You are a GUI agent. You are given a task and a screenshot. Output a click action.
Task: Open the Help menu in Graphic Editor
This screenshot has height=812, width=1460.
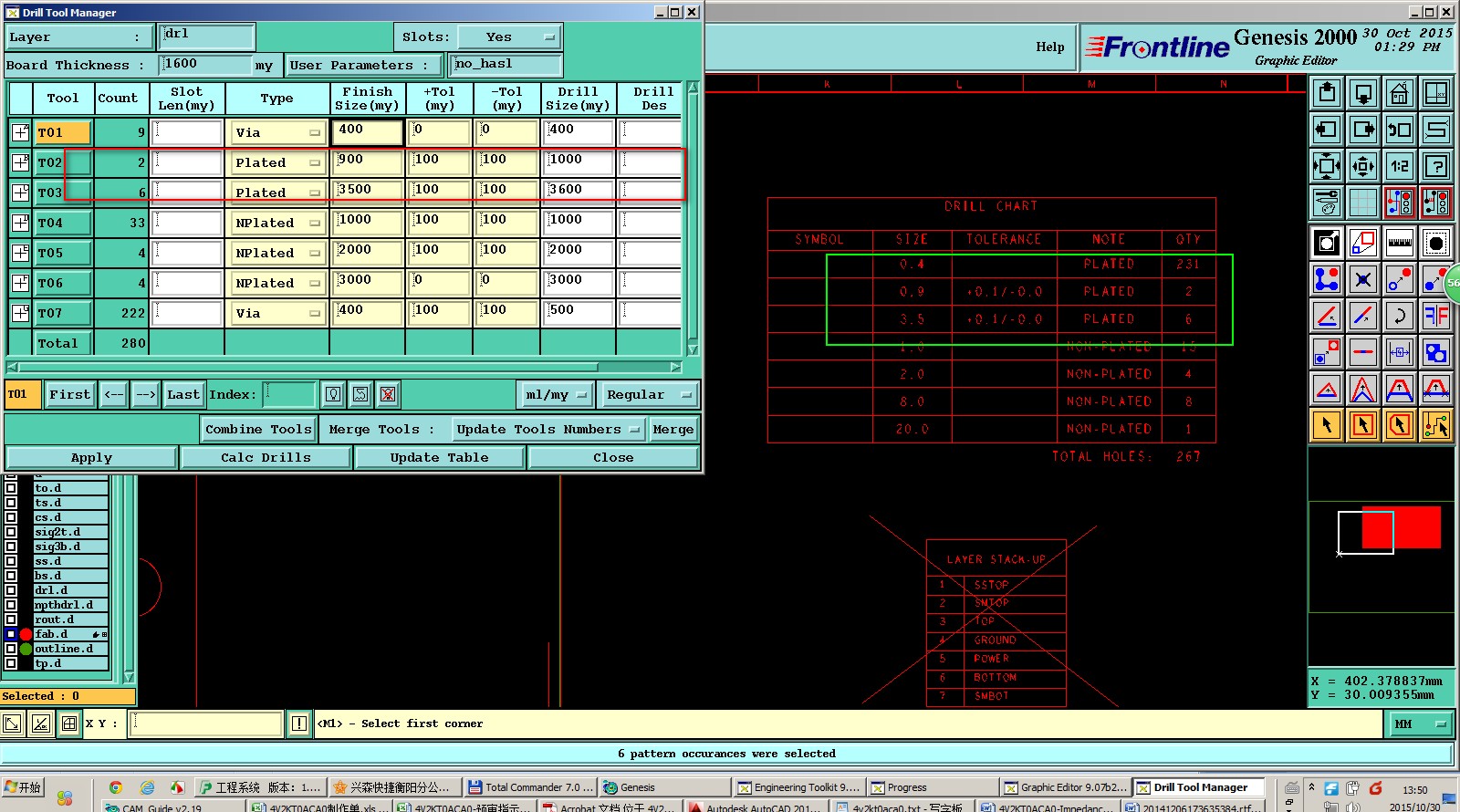pyautogui.click(x=1049, y=47)
